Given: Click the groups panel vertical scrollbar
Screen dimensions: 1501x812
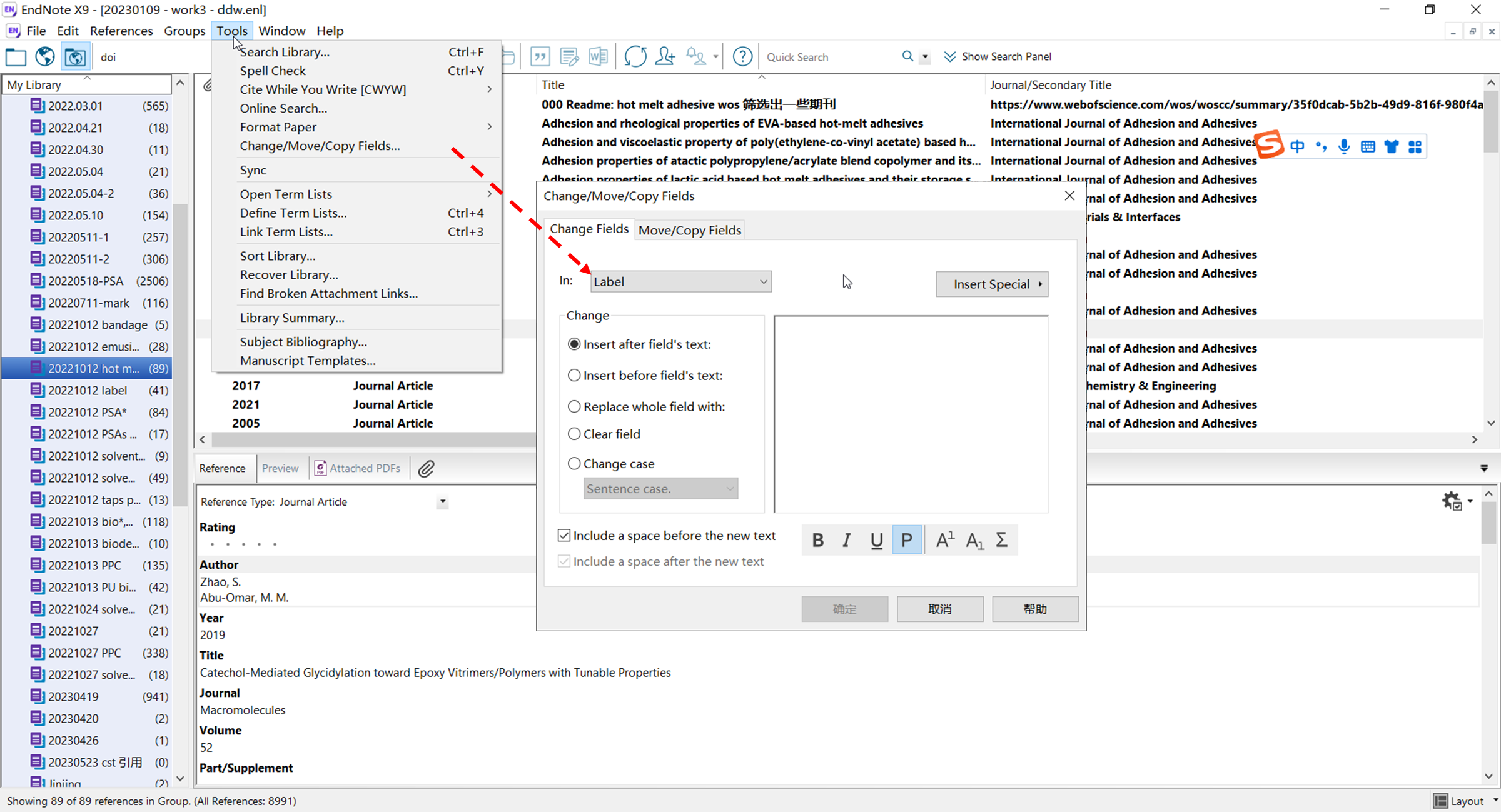Looking at the screenshot, I should tap(180, 354).
